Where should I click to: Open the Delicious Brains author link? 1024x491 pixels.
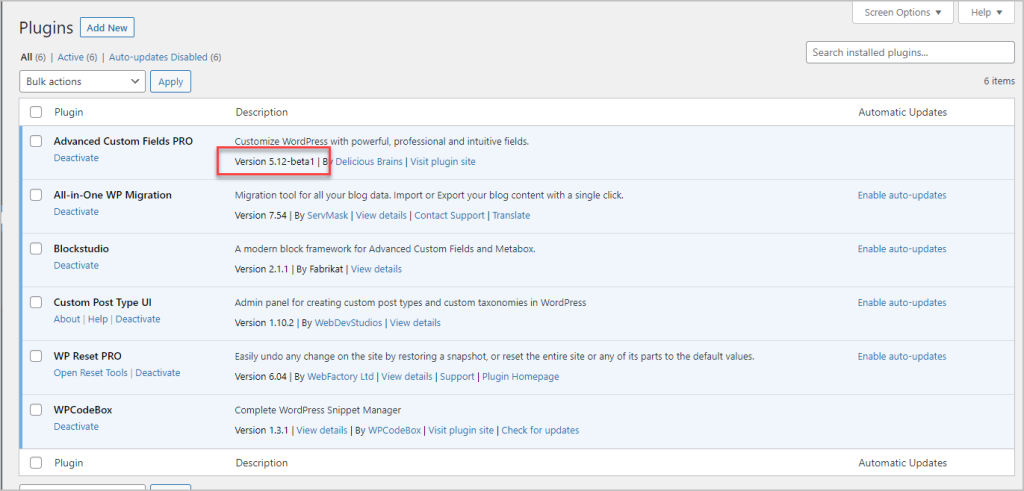pyautogui.click(x=369, y=161)
